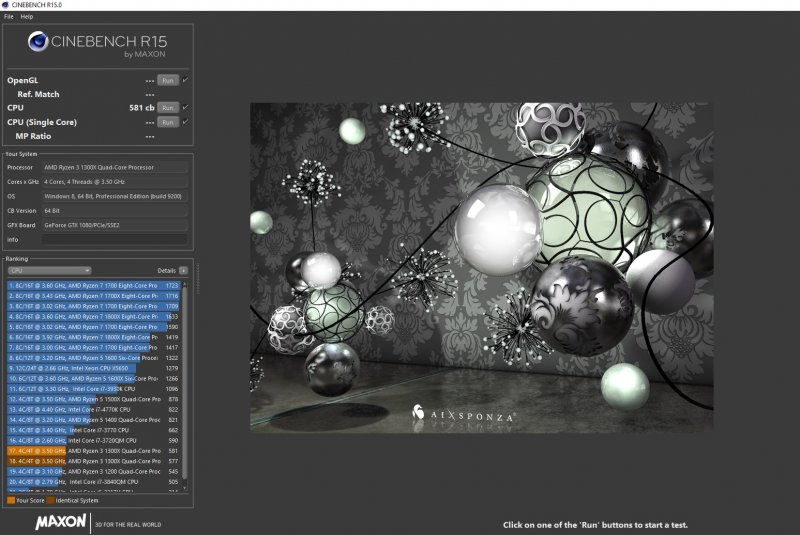Select ranking row 19 Ryzen 3 1200

[x=93, y=471]
